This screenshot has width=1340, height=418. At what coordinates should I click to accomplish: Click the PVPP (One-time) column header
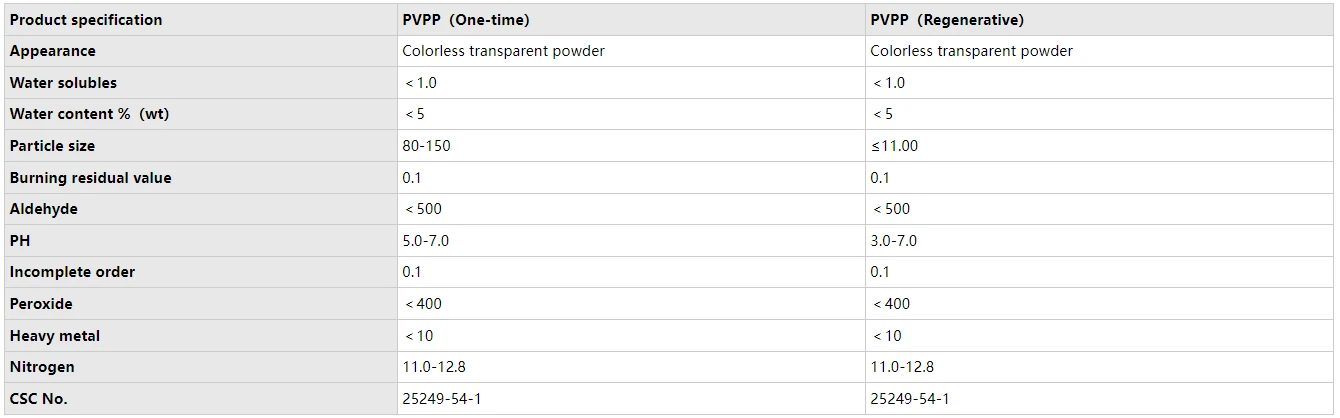tap(630, 20)
